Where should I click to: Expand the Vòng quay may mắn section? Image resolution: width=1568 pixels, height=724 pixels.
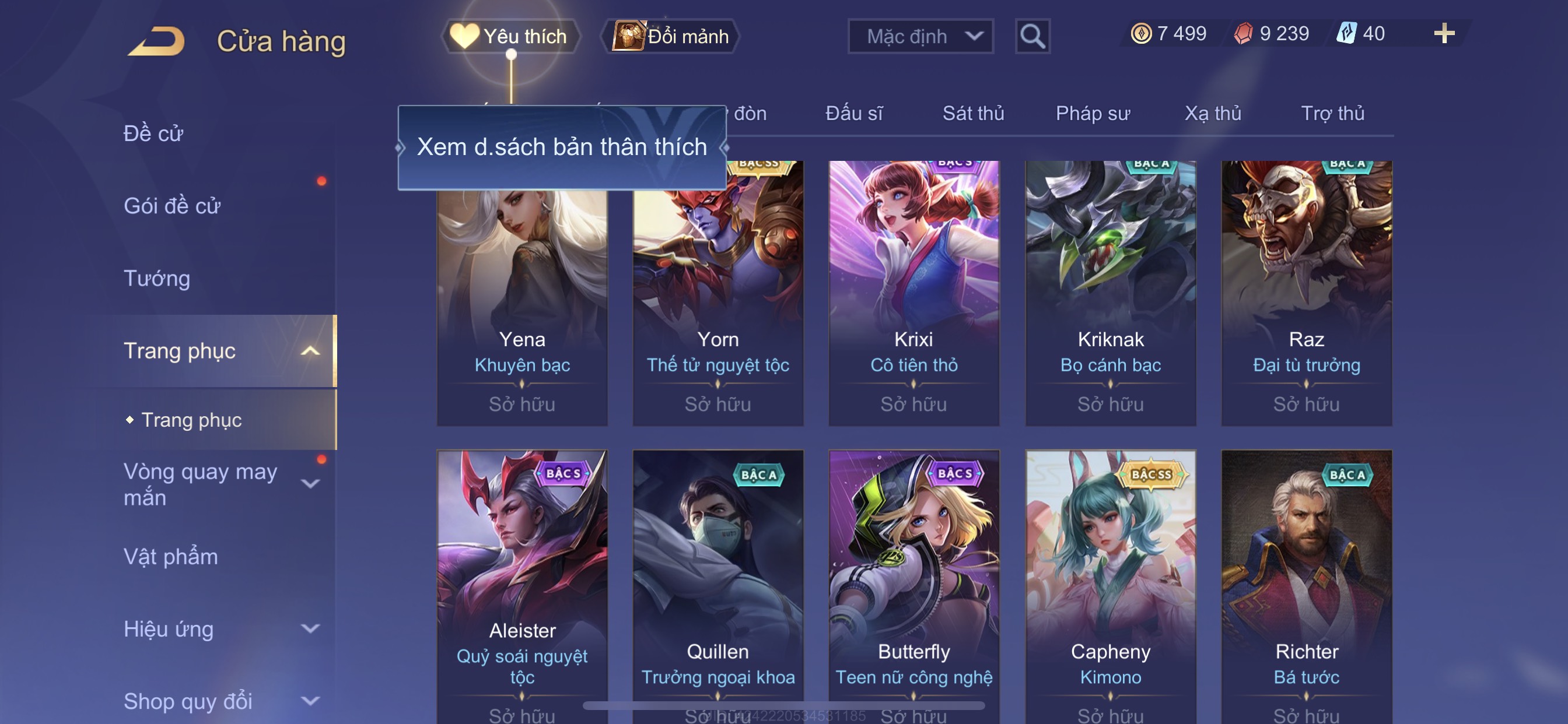point(310,484)
